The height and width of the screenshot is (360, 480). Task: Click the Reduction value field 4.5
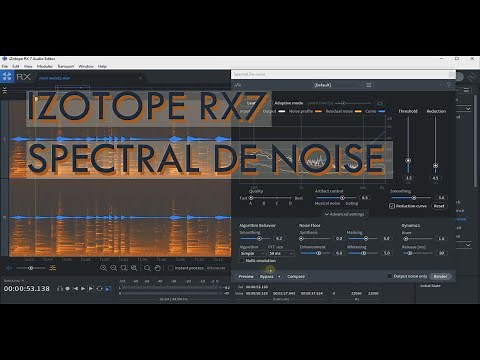[x=435, y=178]
